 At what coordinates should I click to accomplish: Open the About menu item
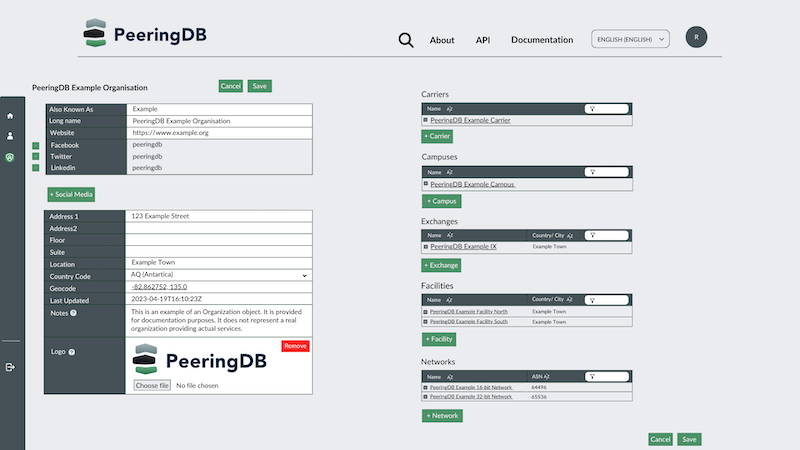click(442, 40)
